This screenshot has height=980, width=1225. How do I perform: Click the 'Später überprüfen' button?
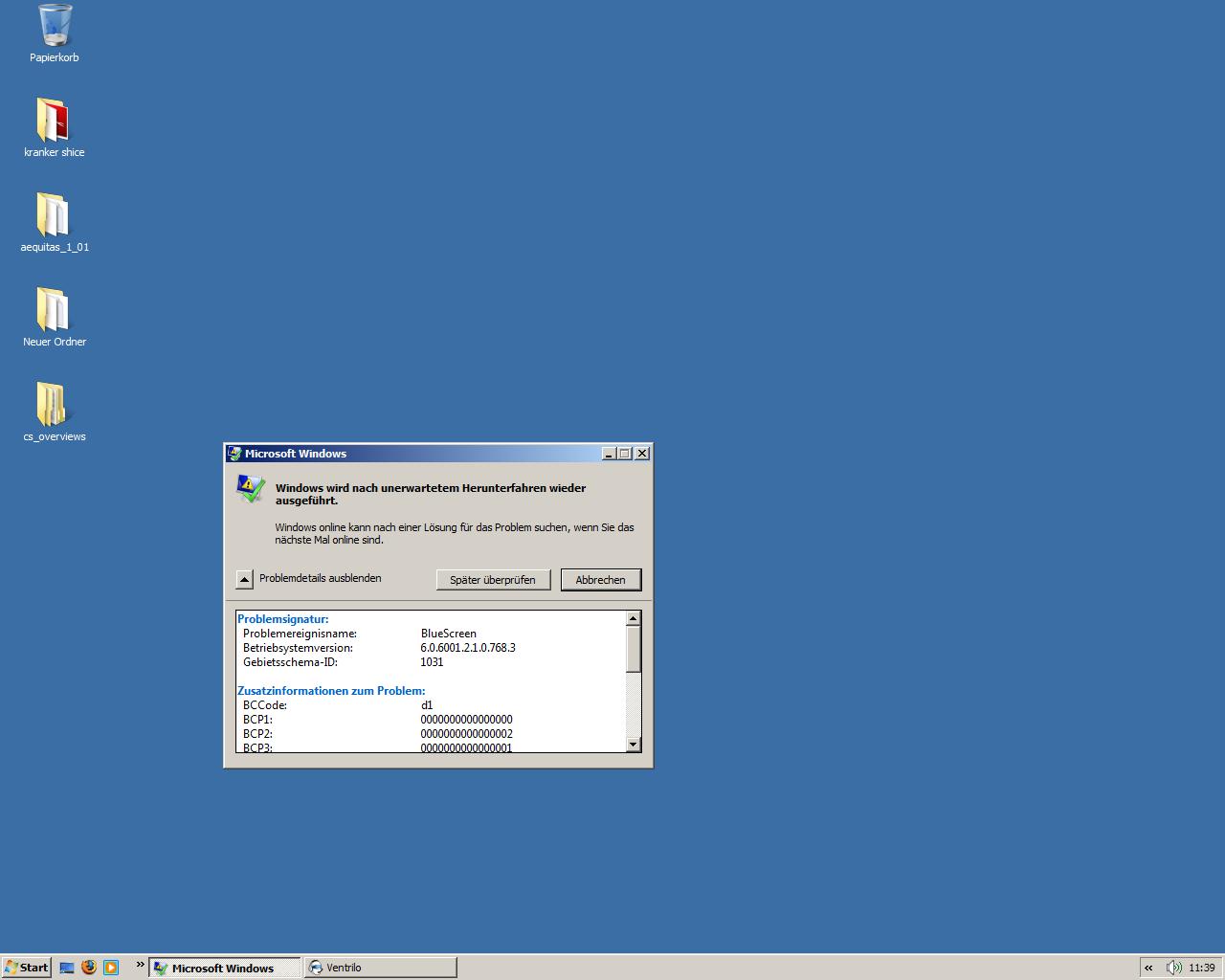[493, 580]
